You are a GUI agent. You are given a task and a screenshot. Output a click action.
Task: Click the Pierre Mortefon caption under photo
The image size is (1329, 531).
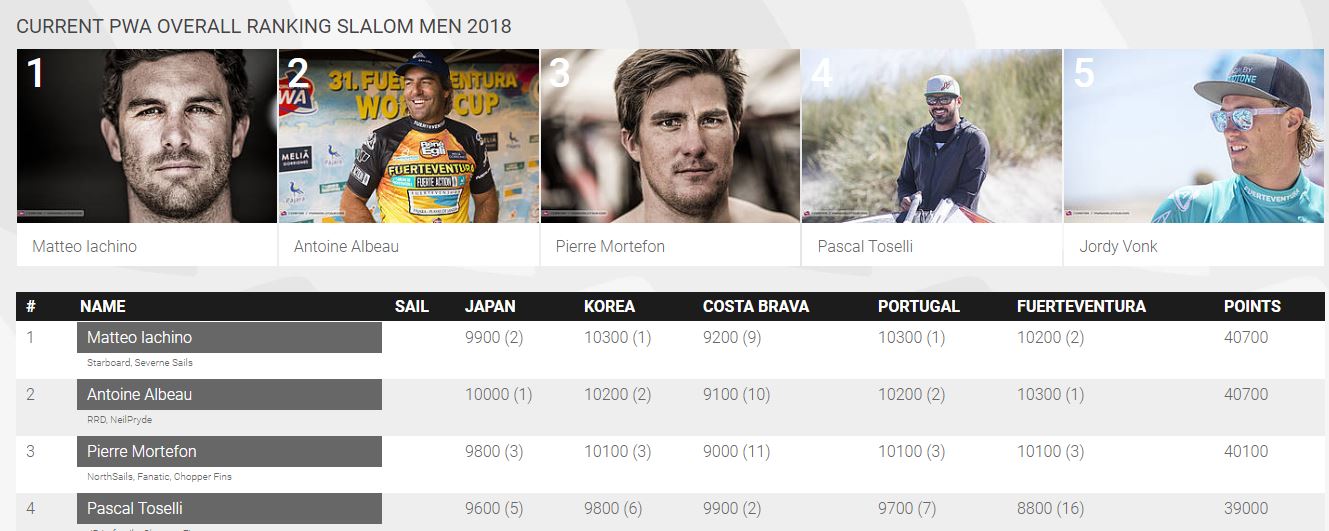coord(610,246)
